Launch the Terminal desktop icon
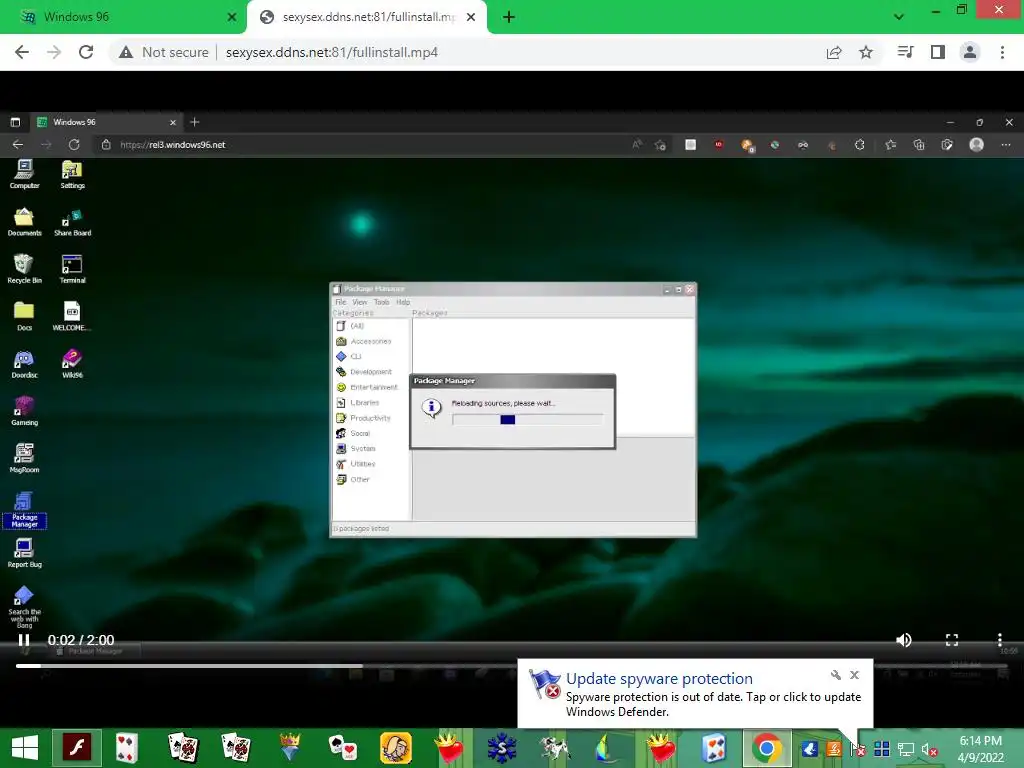Screen dimensions: 1024x768 72,269
